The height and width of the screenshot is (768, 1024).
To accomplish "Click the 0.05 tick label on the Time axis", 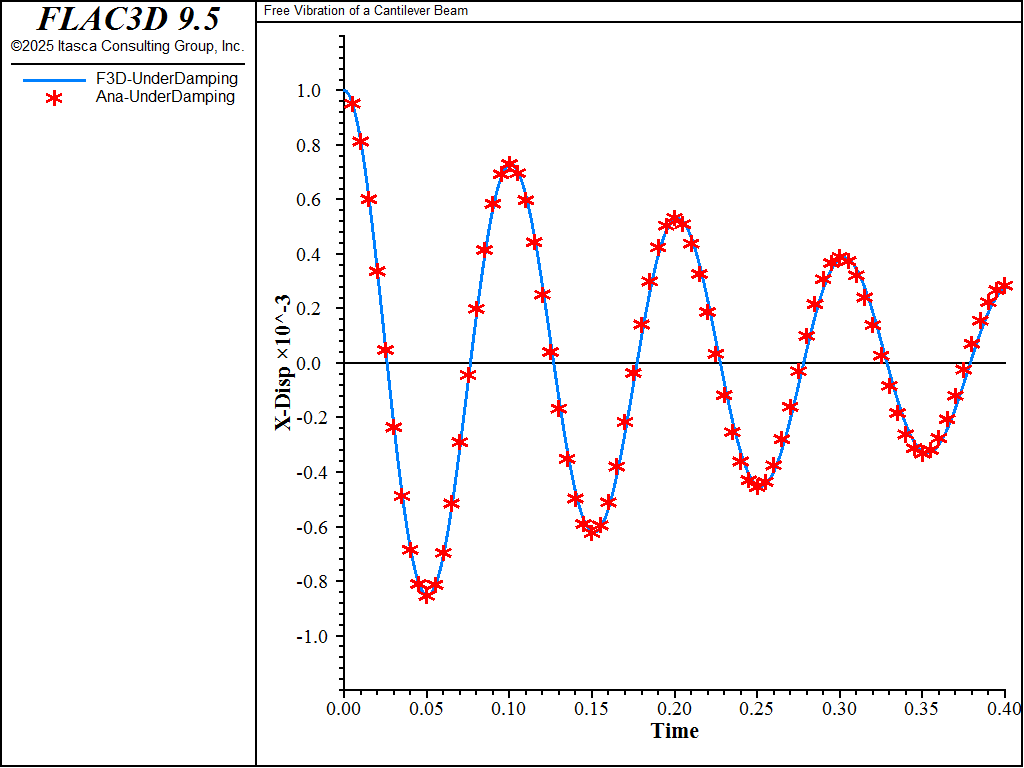I will 426,708.
